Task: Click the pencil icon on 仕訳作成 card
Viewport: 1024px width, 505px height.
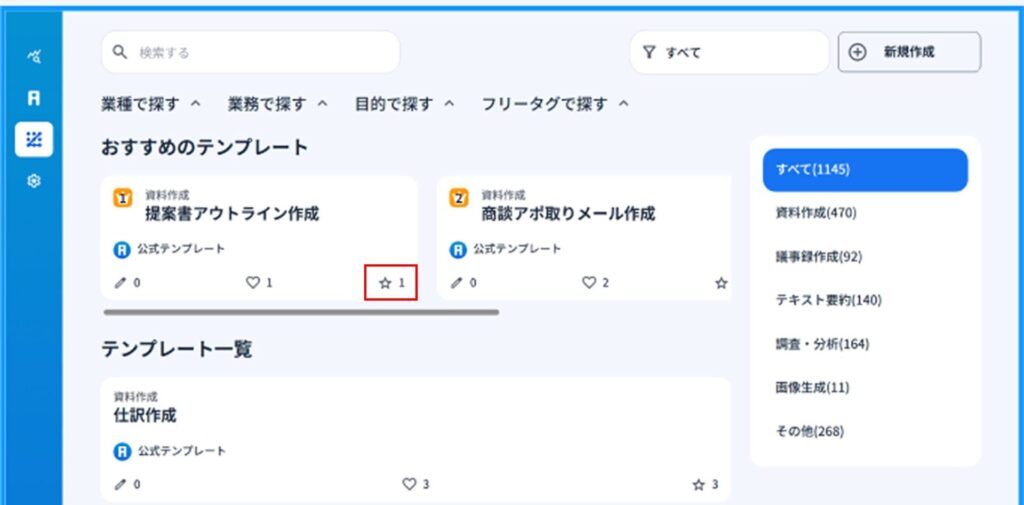Action: click(x=121, y=484)
